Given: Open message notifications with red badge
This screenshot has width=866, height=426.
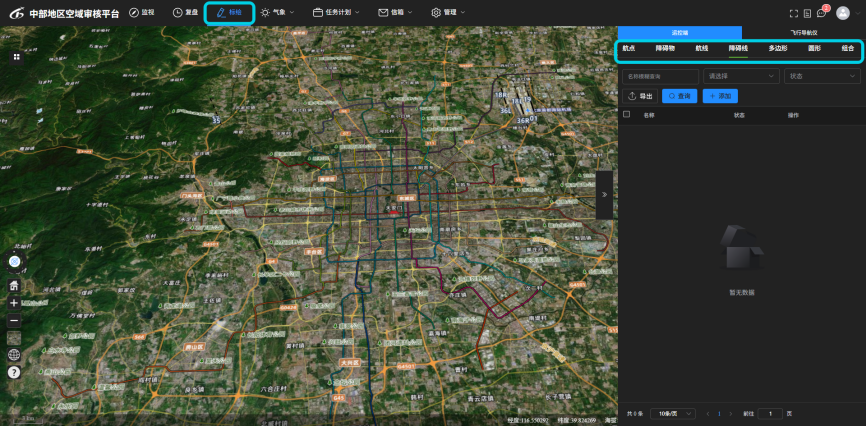Looking at the screenshot, I should 822,12.
